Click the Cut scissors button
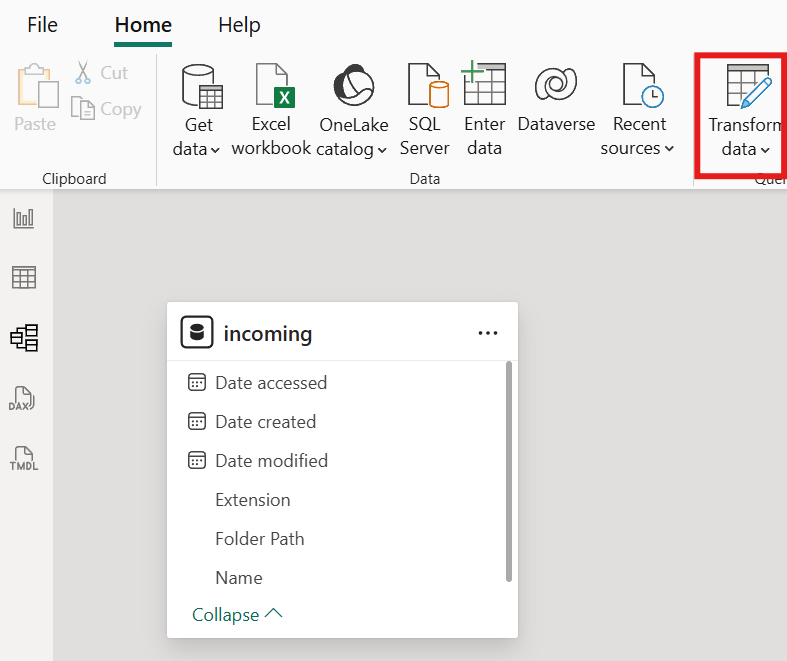This screenshot has width=787, height=661. coord(102,73)
